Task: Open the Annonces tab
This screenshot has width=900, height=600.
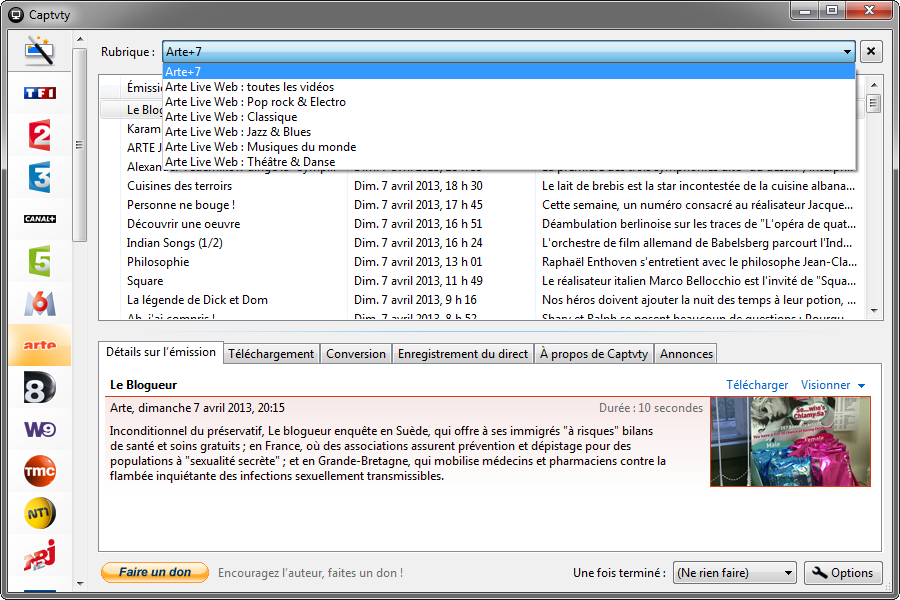Action: point(686,354)
